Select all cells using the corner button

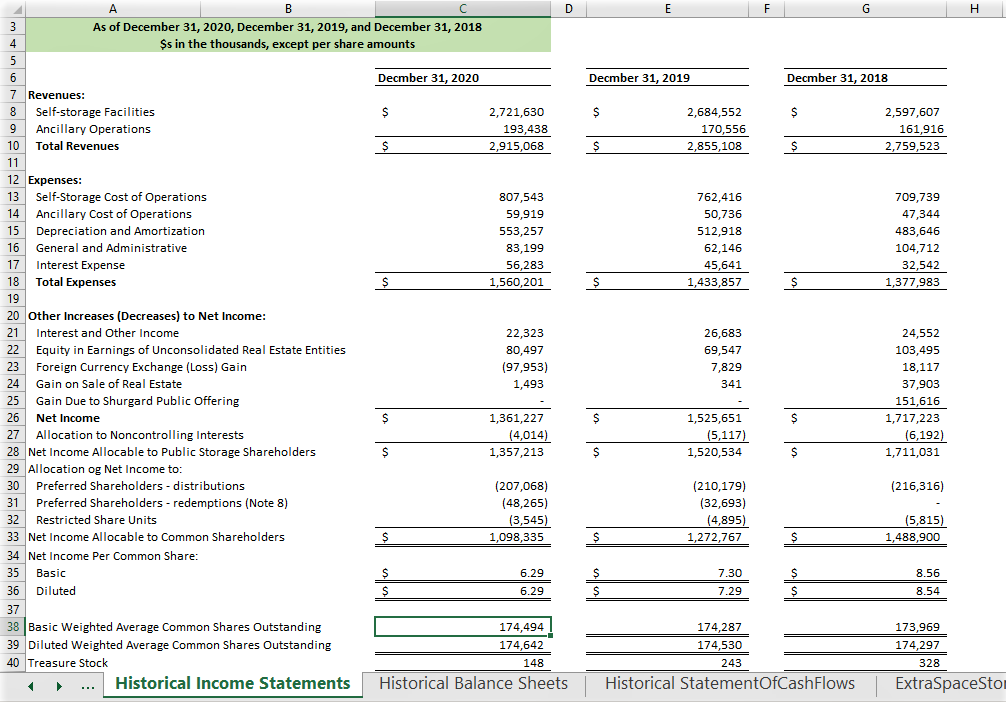click(11, 9)
